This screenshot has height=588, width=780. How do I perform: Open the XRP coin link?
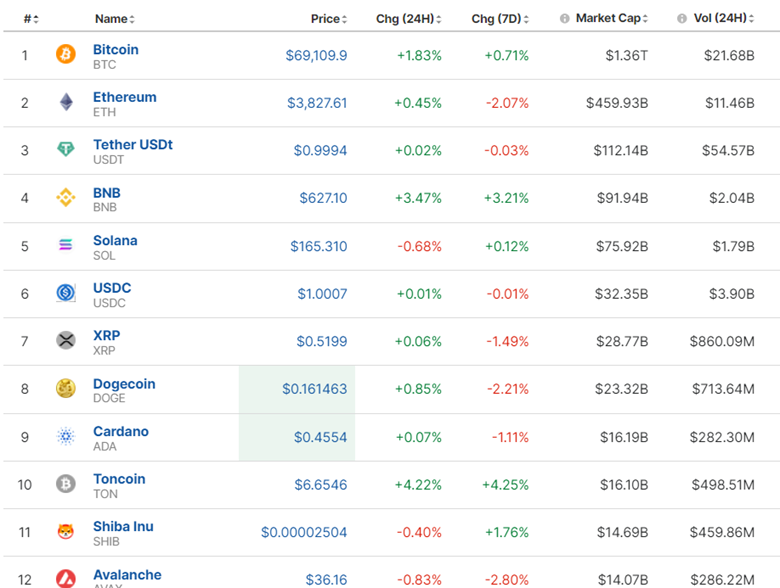[106, 335]
